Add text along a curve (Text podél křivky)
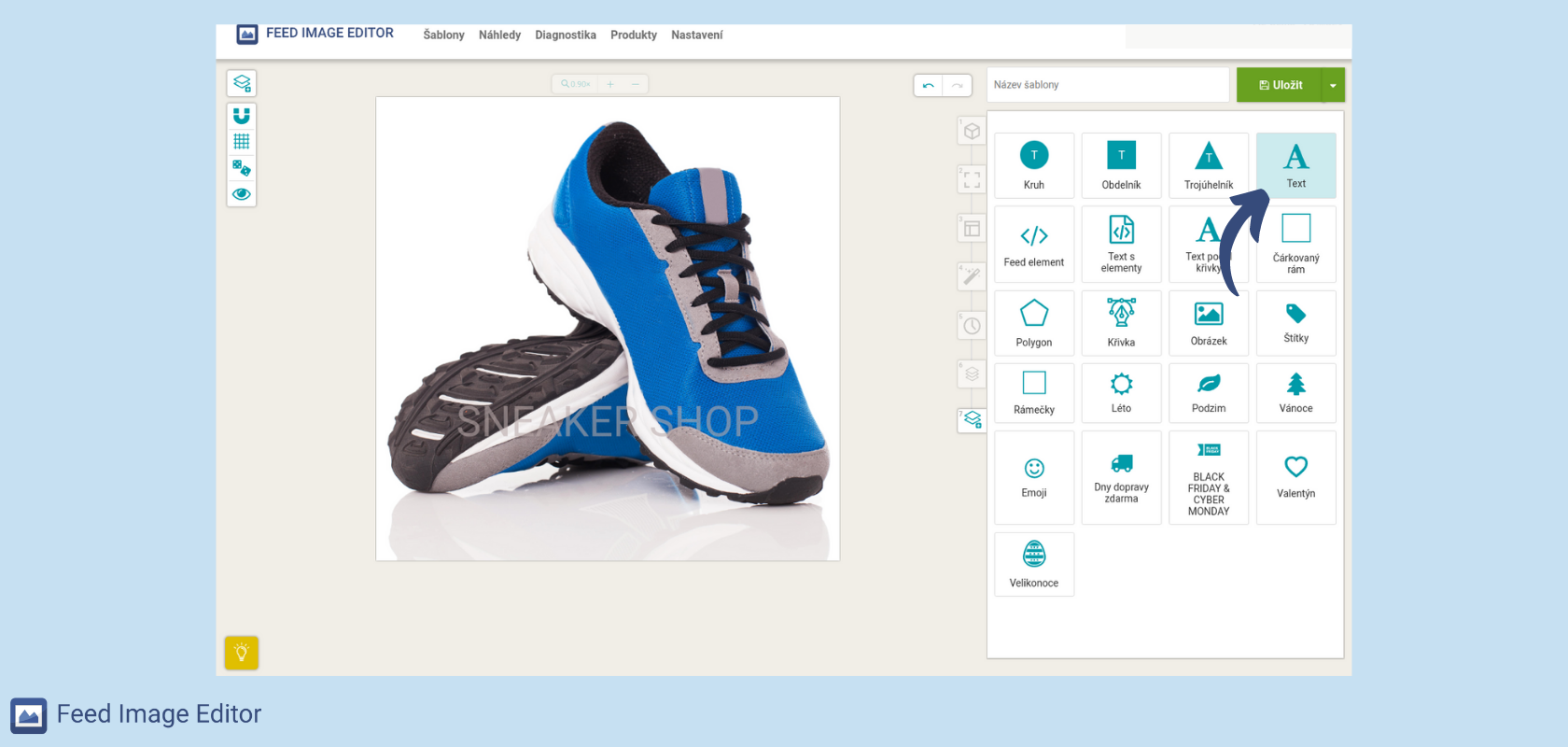This screenshot has width=1568, height=747. pyautogui.click(x=1209, y=245)
